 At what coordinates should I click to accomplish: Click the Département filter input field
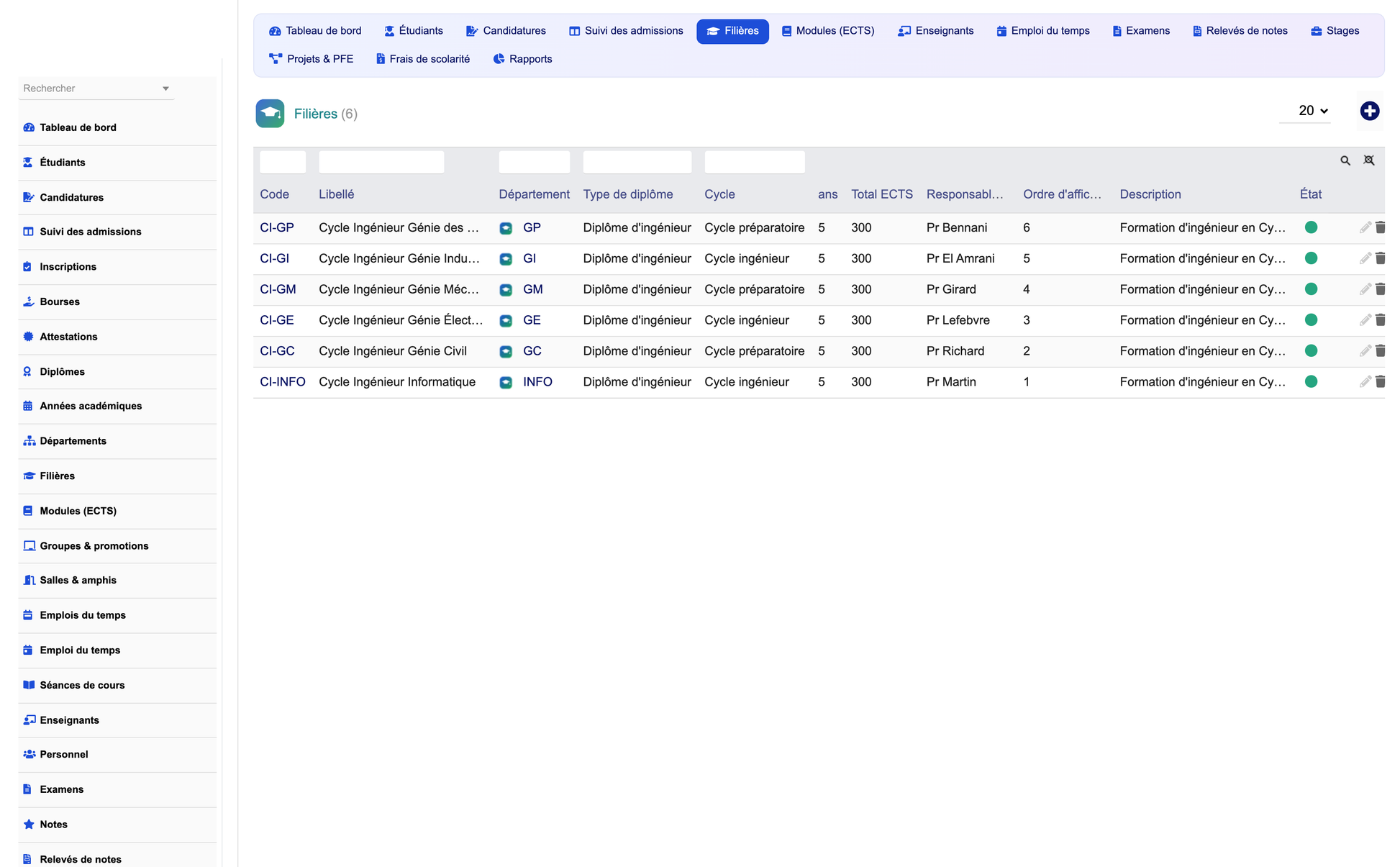pyautogui.click(x=535, y=162)
